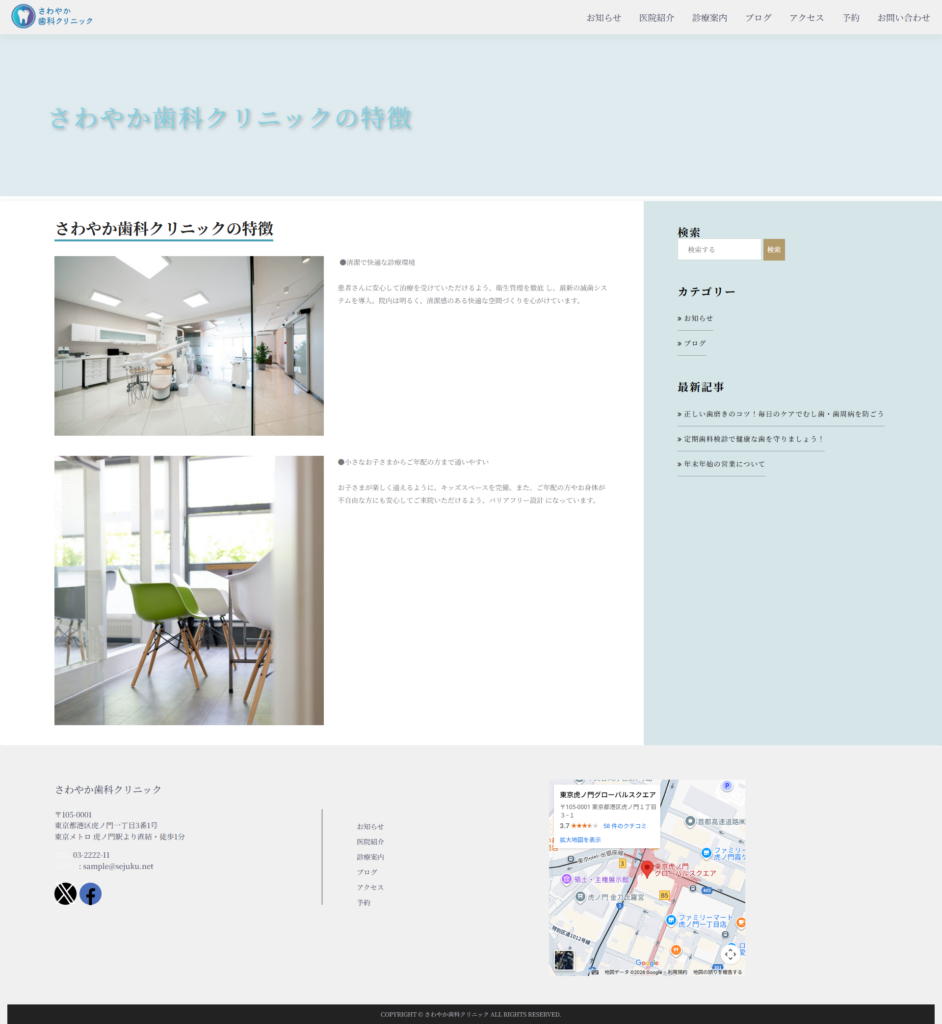Click the purple 領土・主権展示館 map marker
This screenshot has width=942, height=1024.
567,879
